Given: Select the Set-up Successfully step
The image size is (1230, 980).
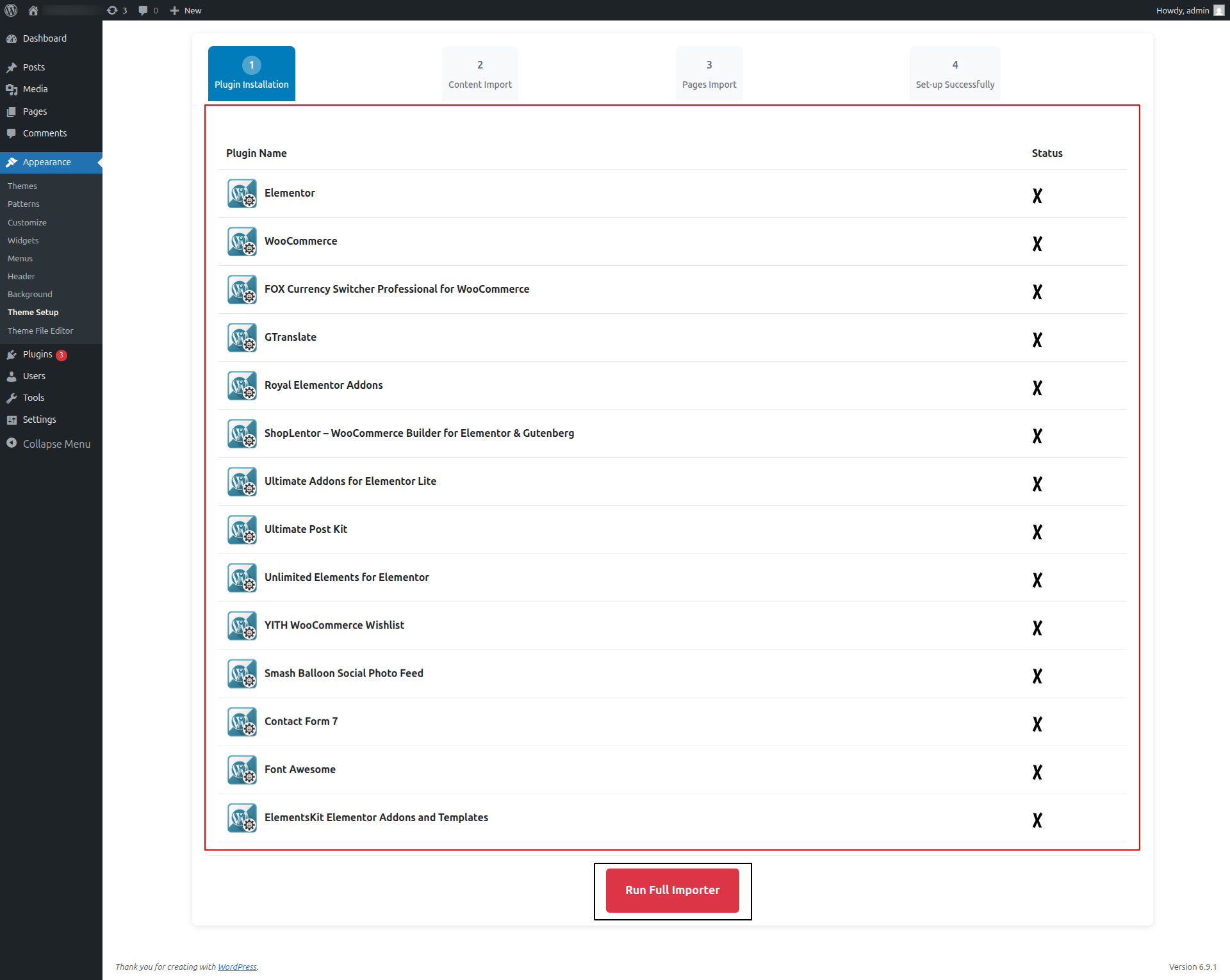Looking at the screenshot, I should point(955,74).
